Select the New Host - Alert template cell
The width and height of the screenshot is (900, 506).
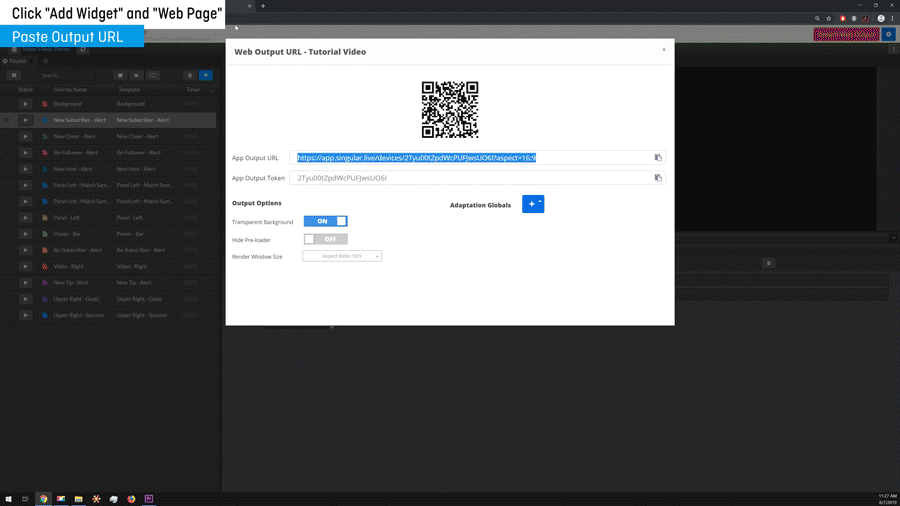pyautogui.click(x=135, y=169)
